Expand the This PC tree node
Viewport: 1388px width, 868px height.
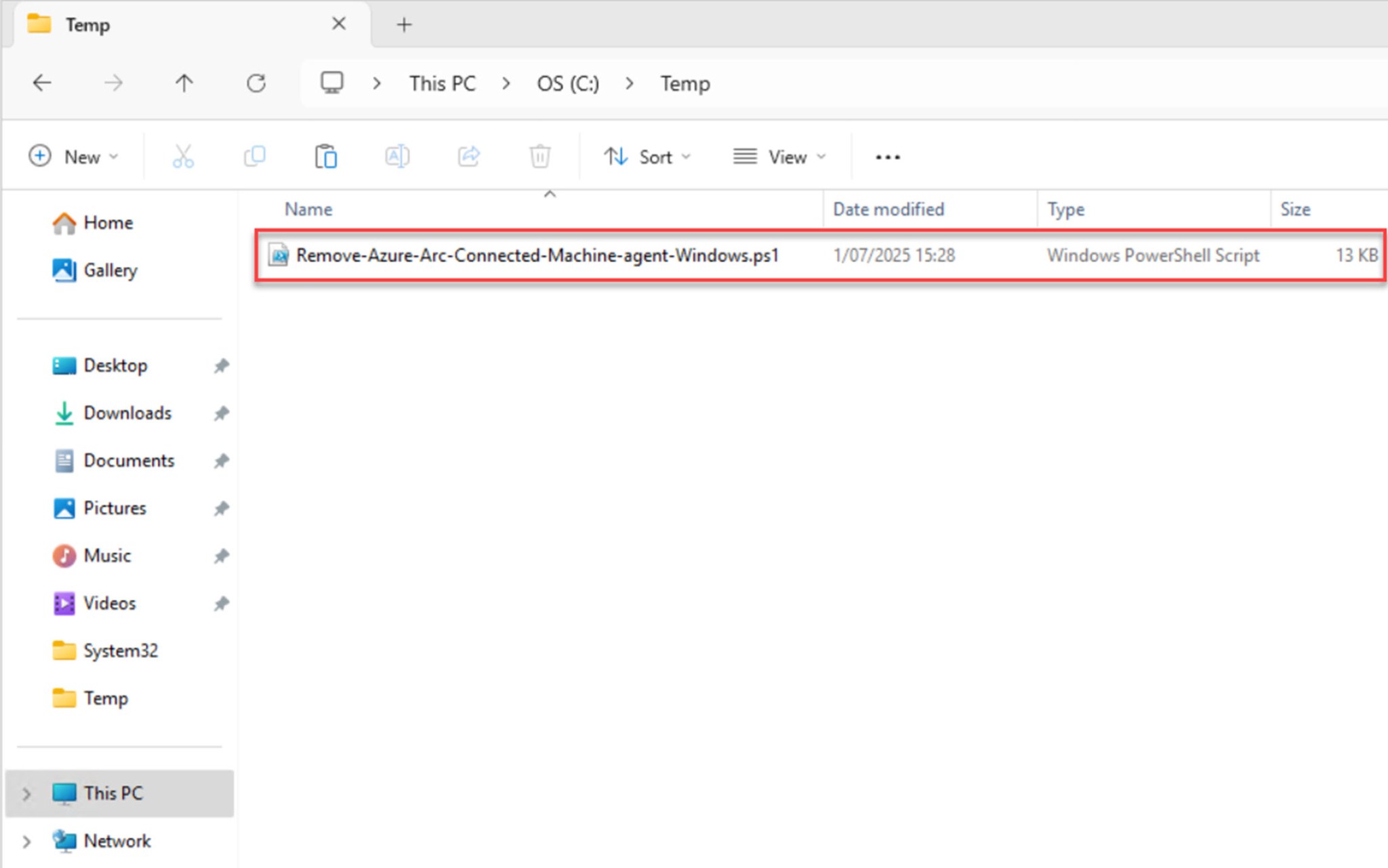pos(26,793)
